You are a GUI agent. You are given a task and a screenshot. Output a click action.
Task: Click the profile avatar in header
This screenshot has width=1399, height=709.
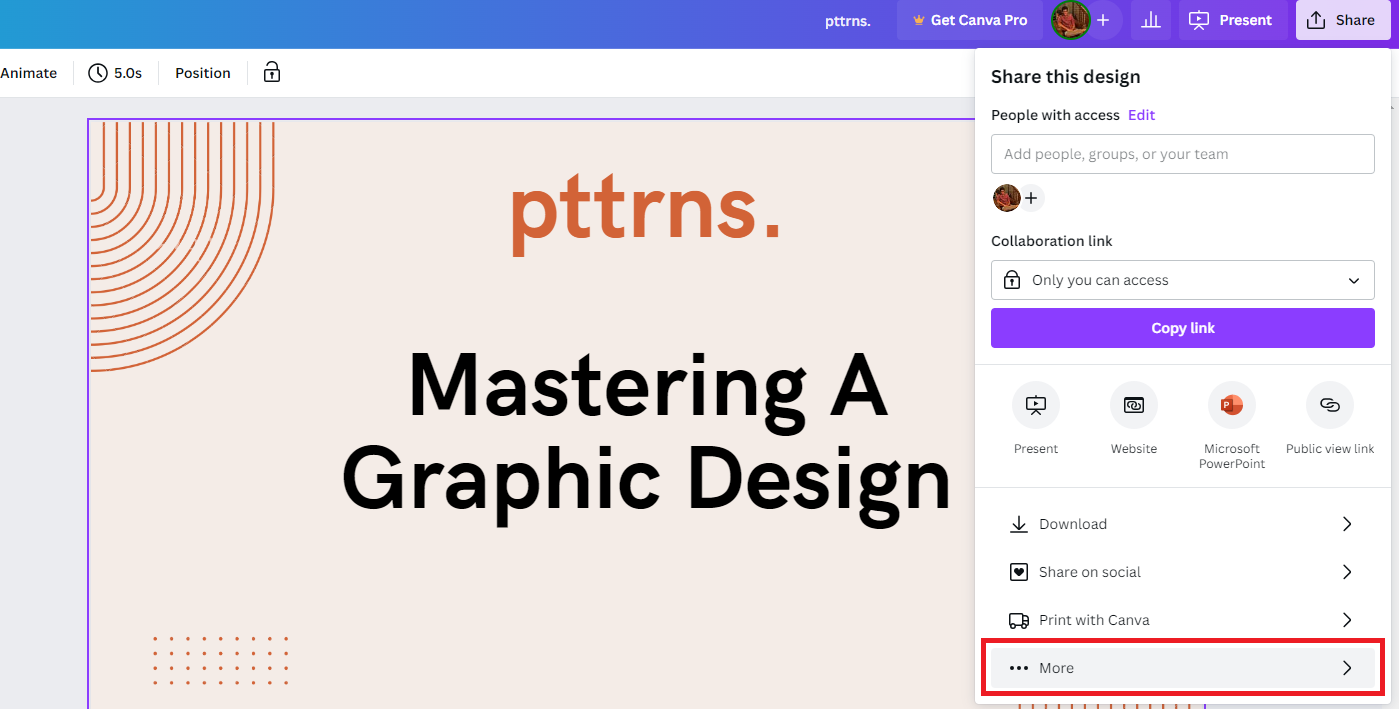click(x=1070, y=20)
